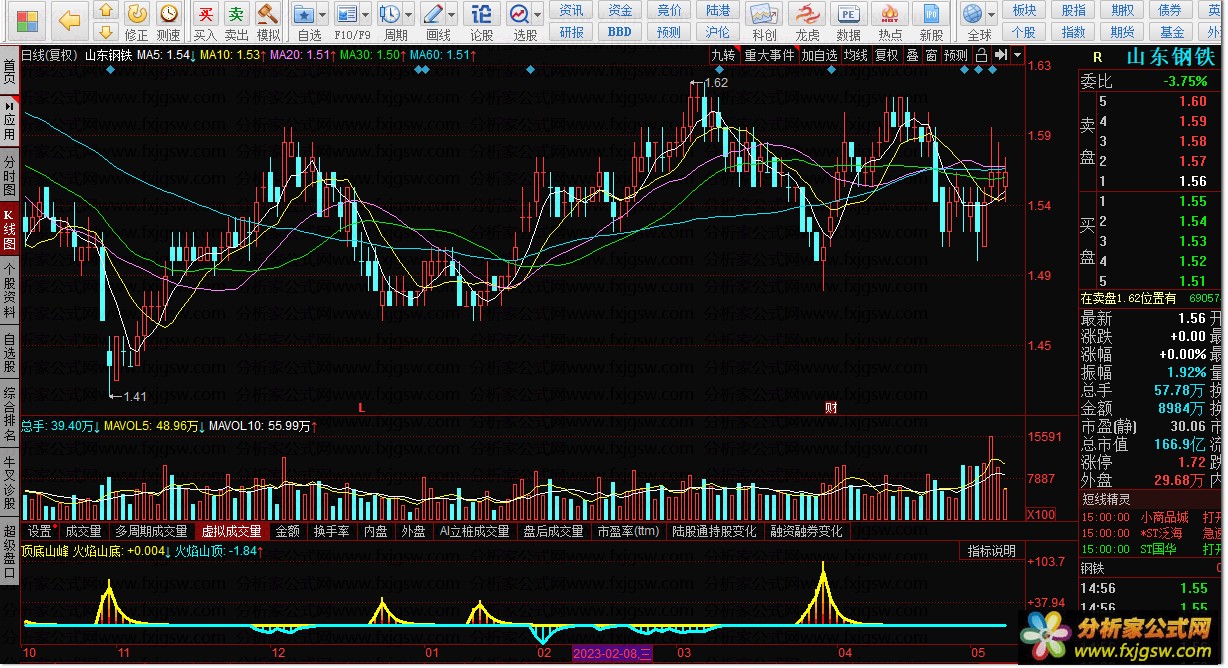Click 加自选 to add to watchlist

(819, 55)
